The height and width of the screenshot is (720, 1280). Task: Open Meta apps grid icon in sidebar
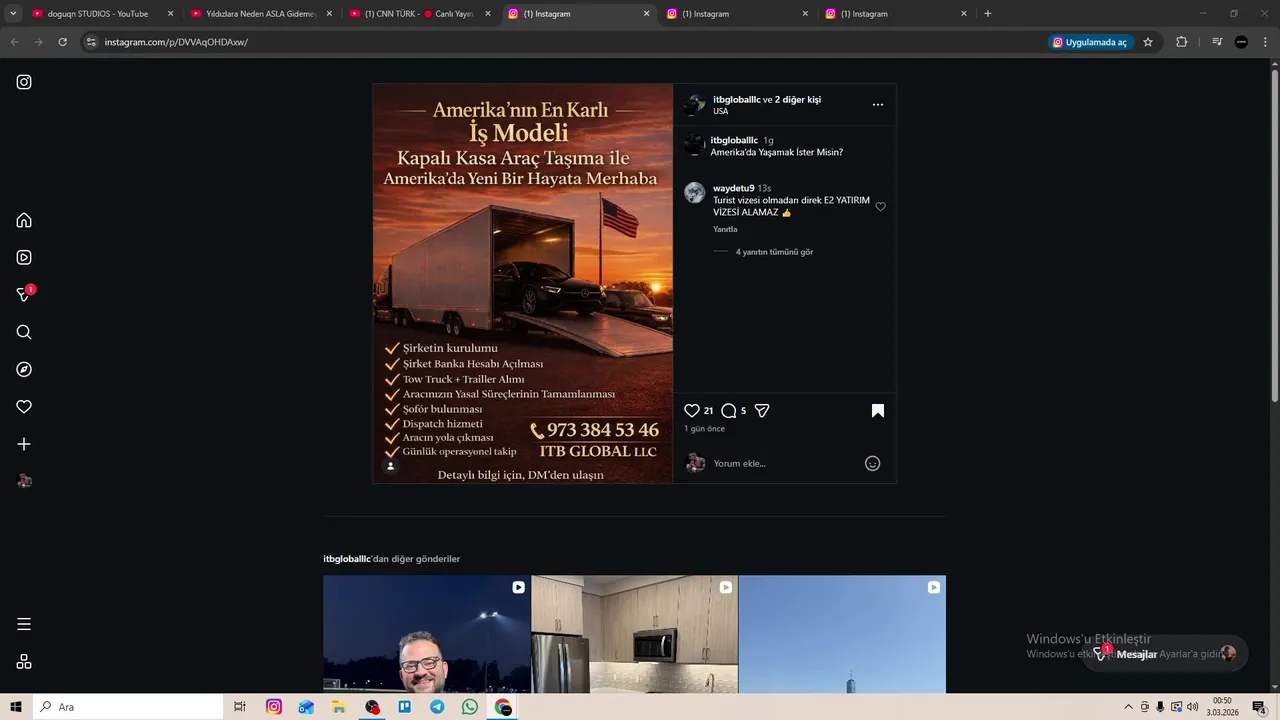pos(24,661)
